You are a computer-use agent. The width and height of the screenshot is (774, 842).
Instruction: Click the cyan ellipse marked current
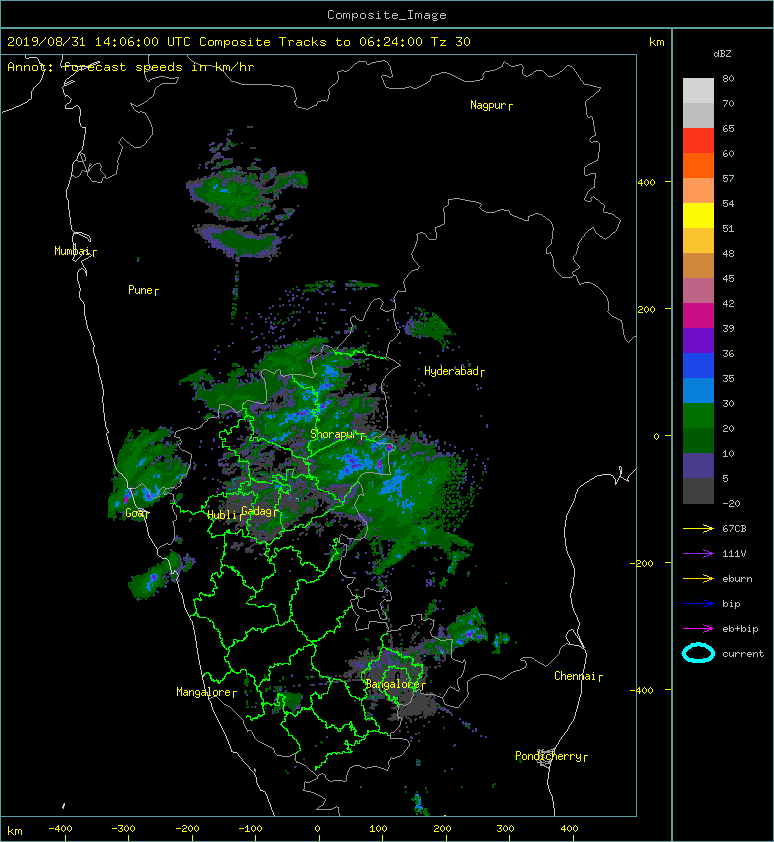698,654
